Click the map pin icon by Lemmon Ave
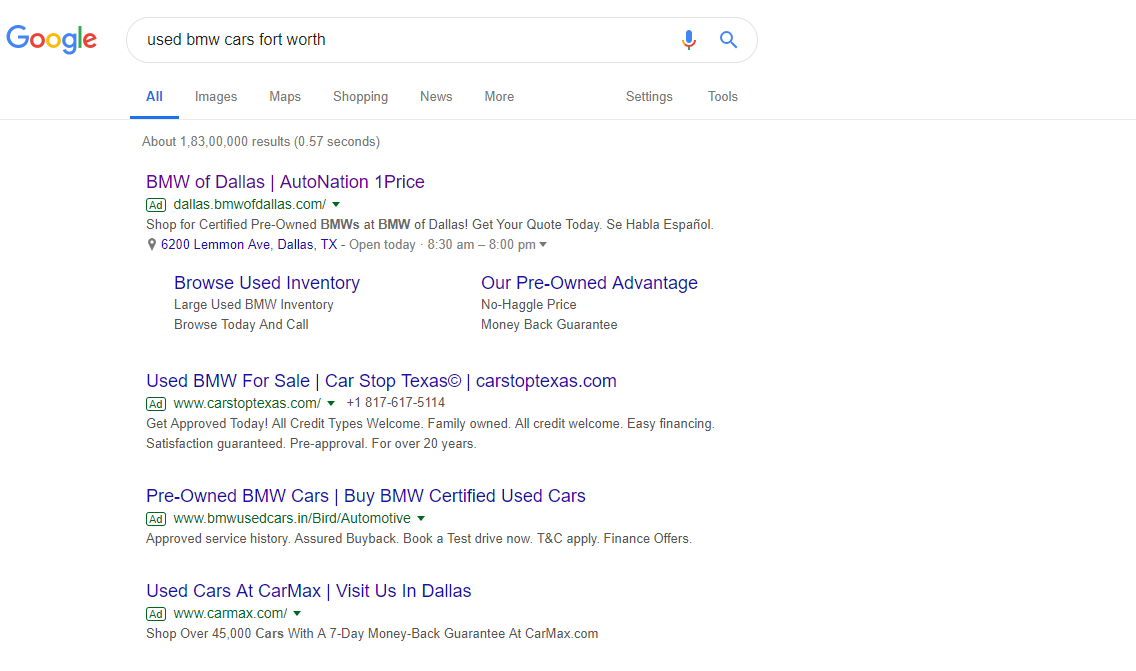 pyautogui.click(x=151, y=245)
